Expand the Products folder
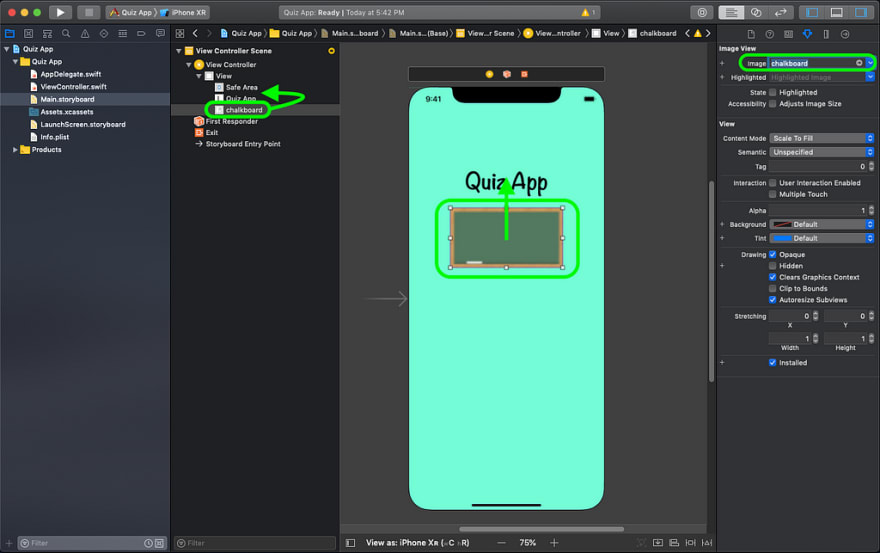 (x=15, y=150)
